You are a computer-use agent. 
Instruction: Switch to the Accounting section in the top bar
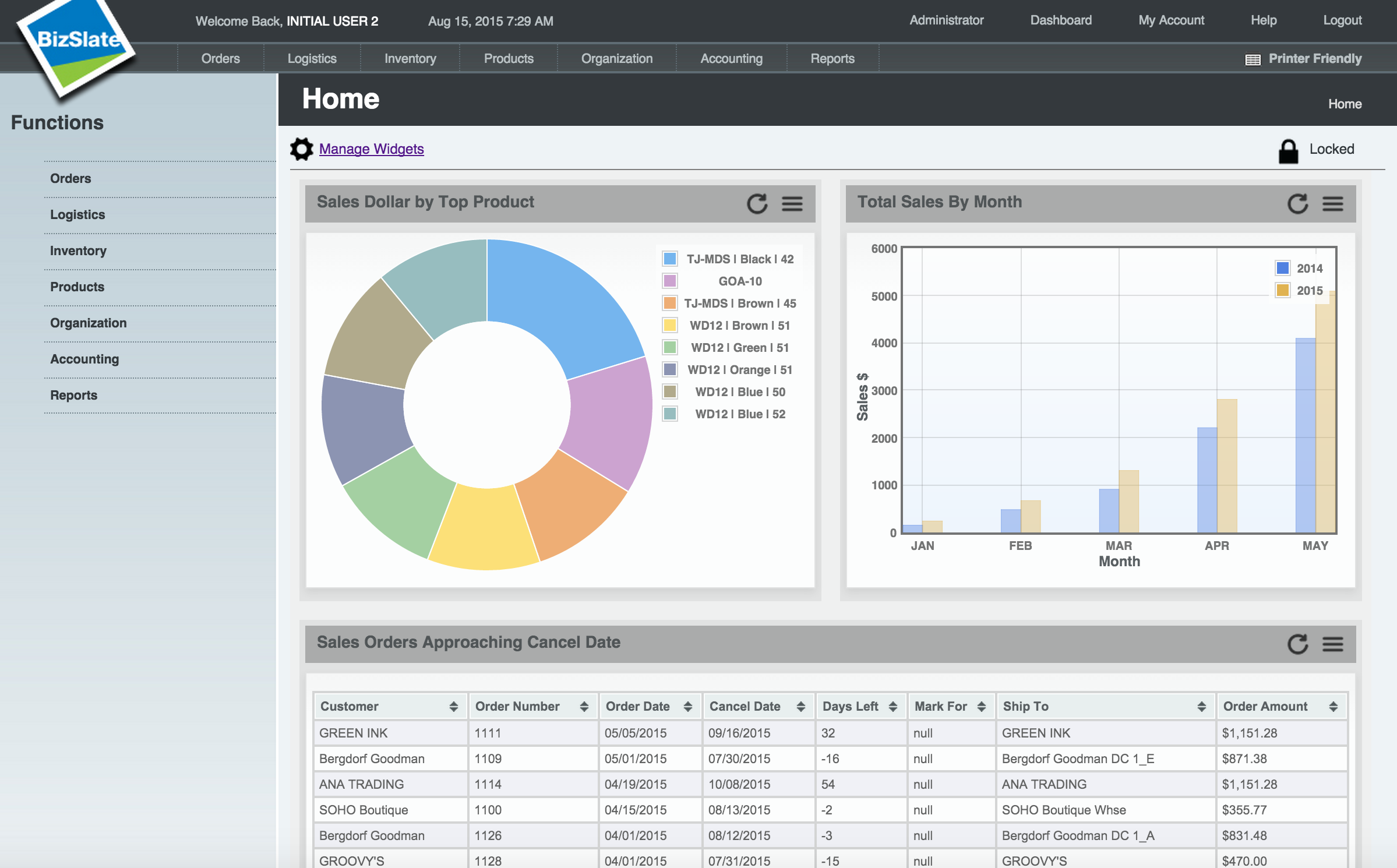(x=731, y=58)
